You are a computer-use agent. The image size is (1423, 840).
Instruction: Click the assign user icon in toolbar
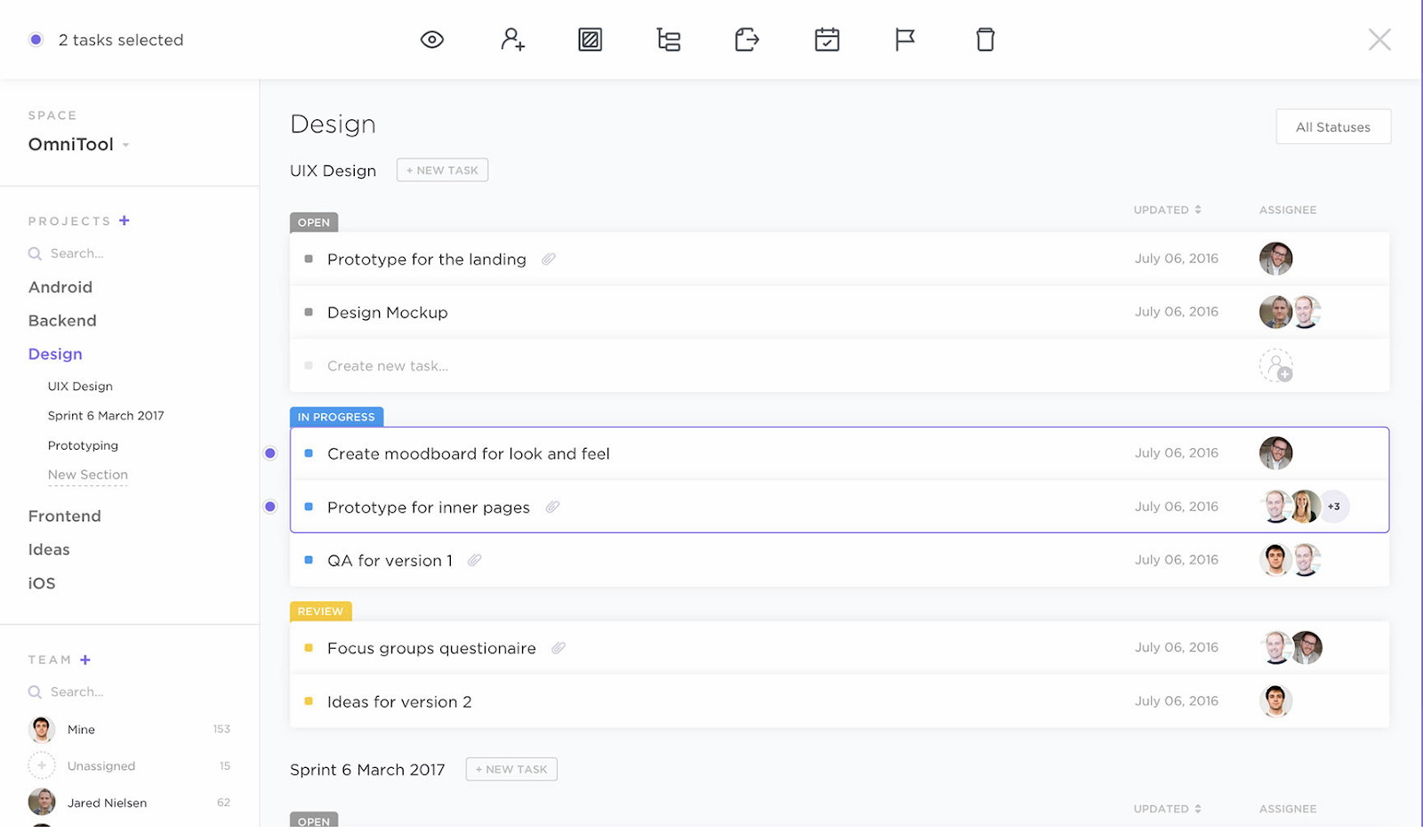[512, 39]
